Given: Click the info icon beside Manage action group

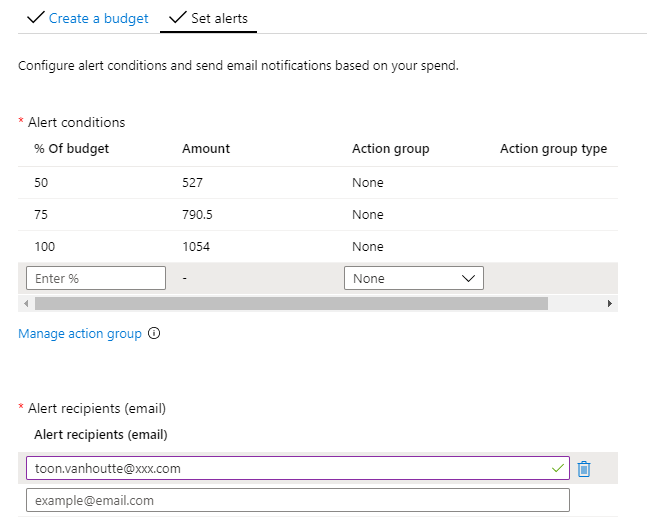Looking at the screenshot, I should click(154, 334).
